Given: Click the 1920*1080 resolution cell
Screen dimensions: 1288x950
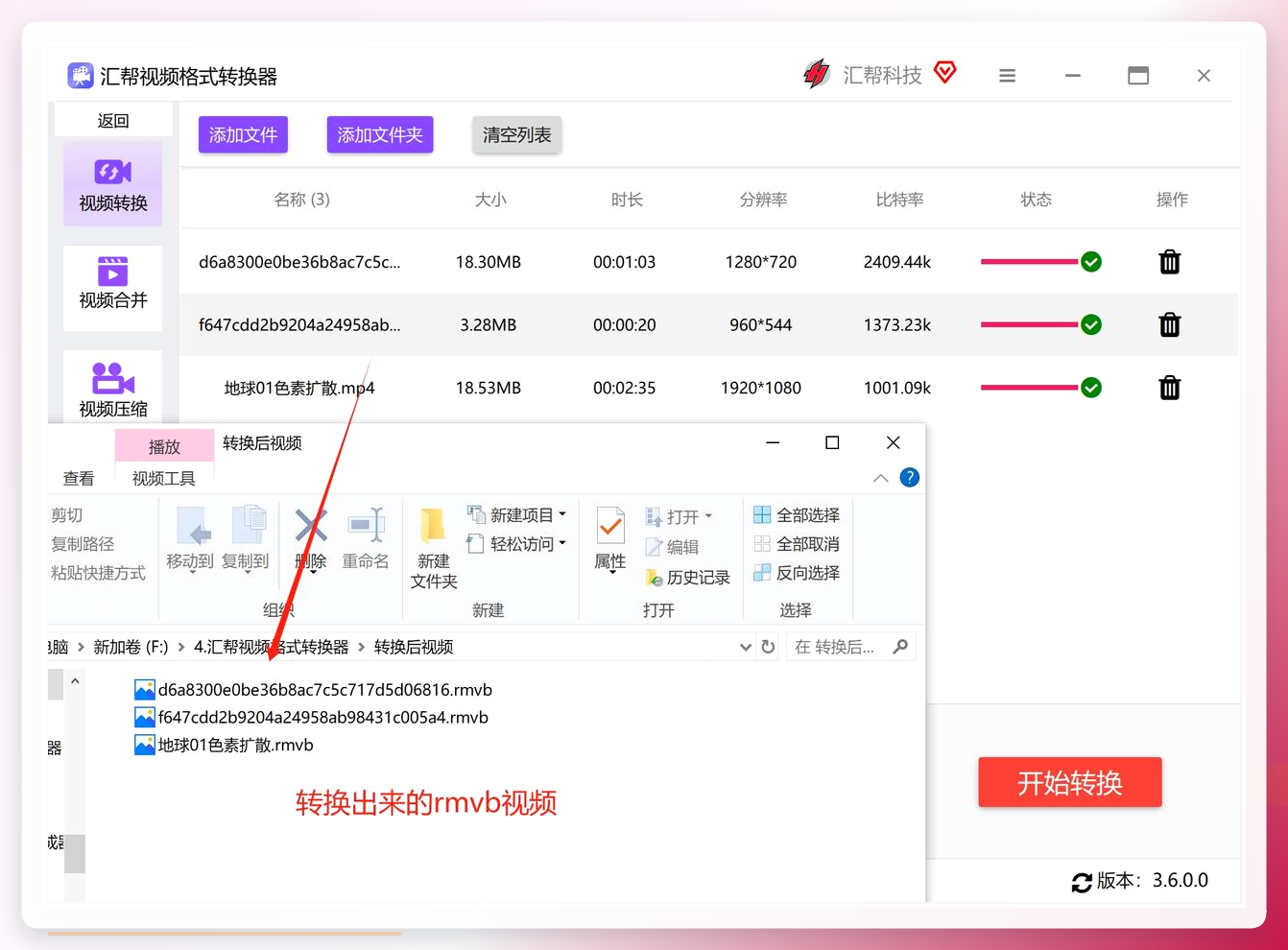Looking at the screenshot, I should [x=761, y=388].
